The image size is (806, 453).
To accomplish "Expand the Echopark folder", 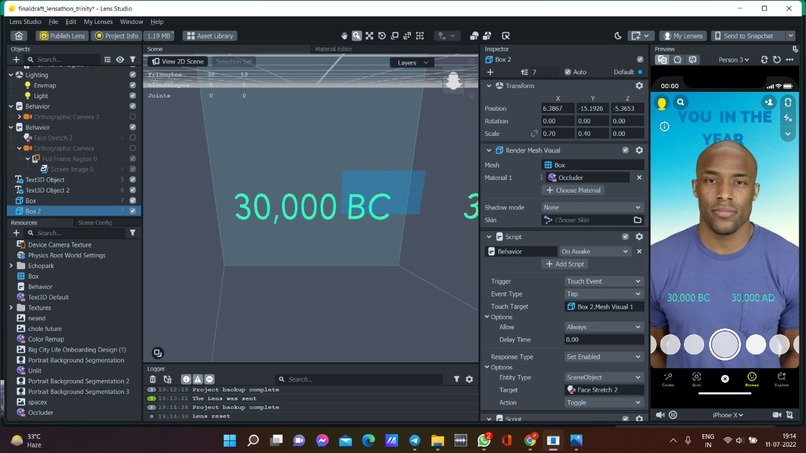I will tap(11, 266).
